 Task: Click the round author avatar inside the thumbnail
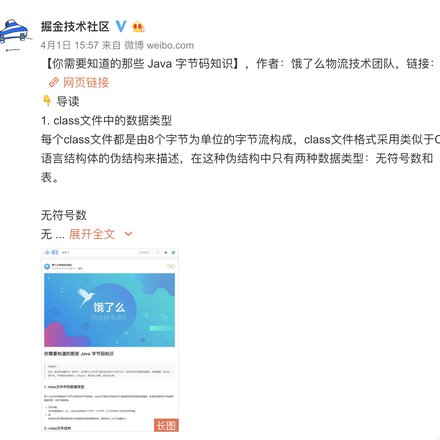click(47, 266)
